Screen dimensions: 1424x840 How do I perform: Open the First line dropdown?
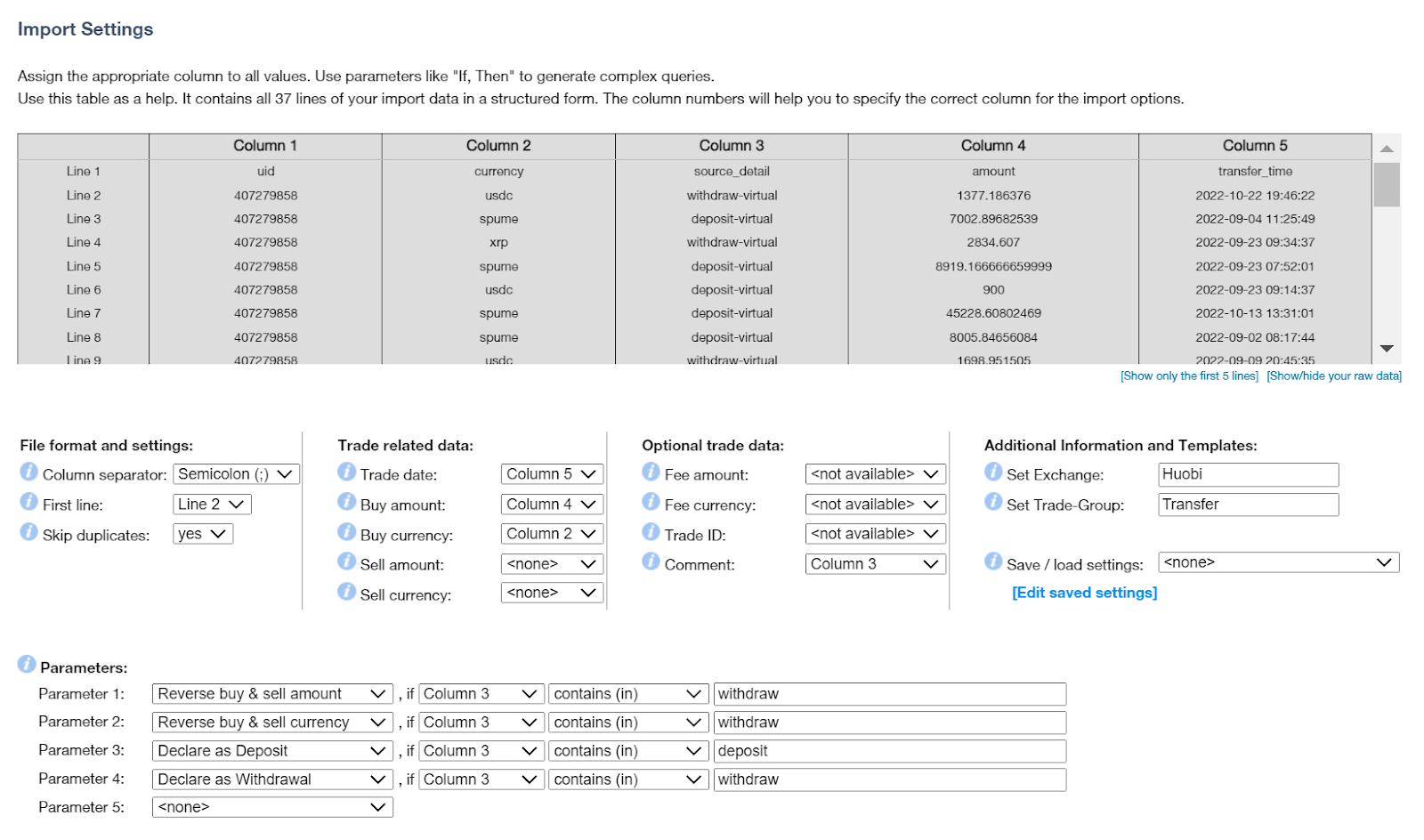pos(212,505)
